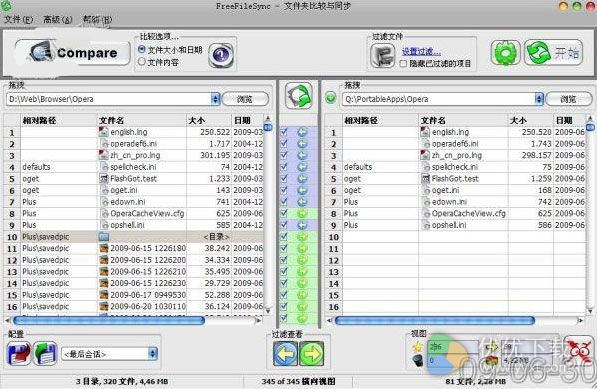The width and height of the screenshot is (597, 389).
Task: Toggle hide filtered items checkbox
Action: (x=403, y=64)
